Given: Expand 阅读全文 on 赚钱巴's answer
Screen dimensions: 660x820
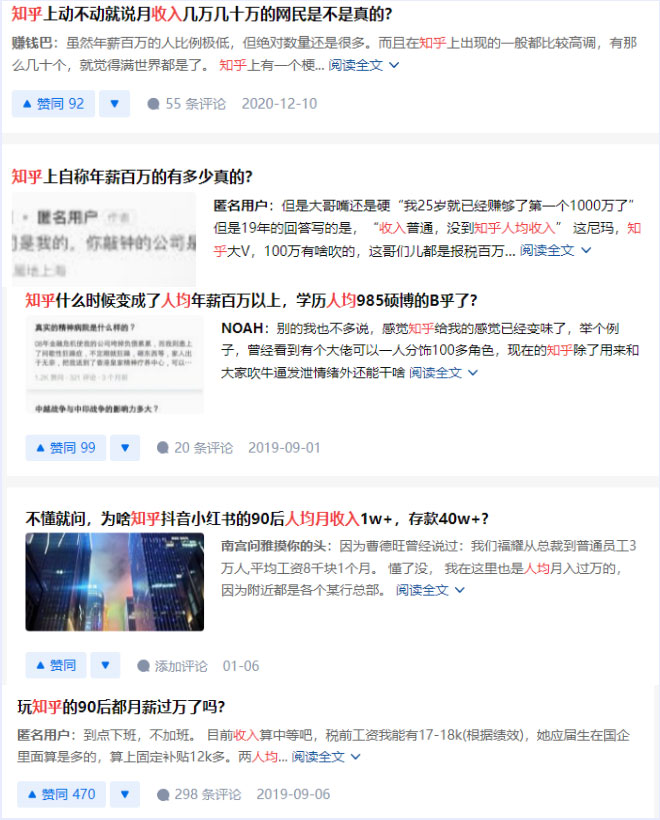Looking at the screenshot, I should (x=365, y=65).
